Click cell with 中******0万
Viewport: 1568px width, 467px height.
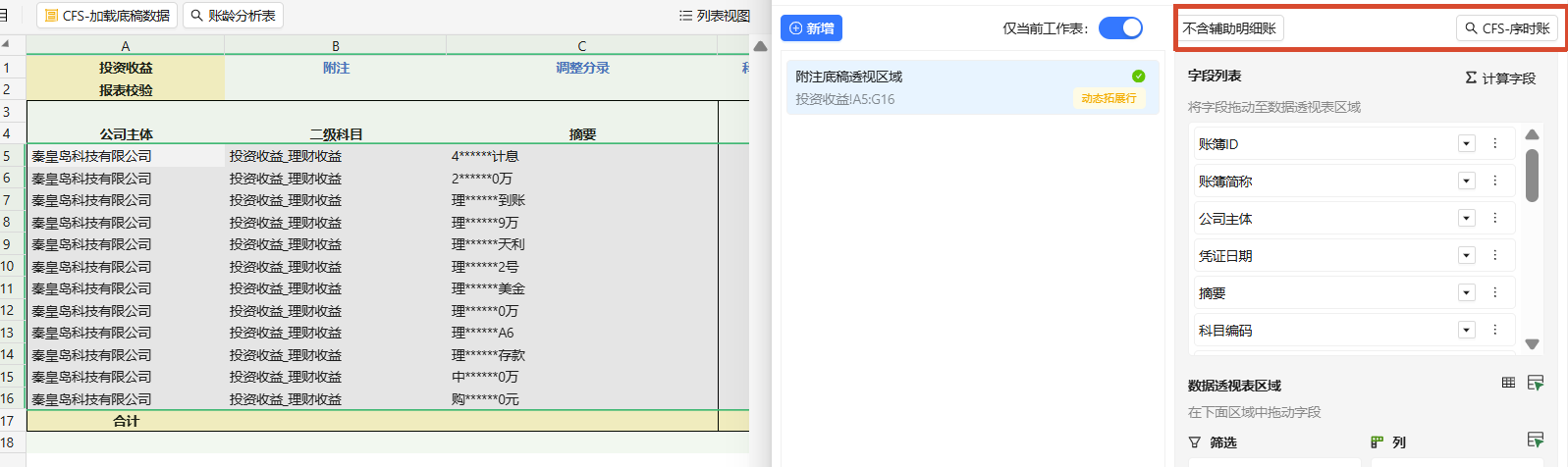[x=582, y=377]
